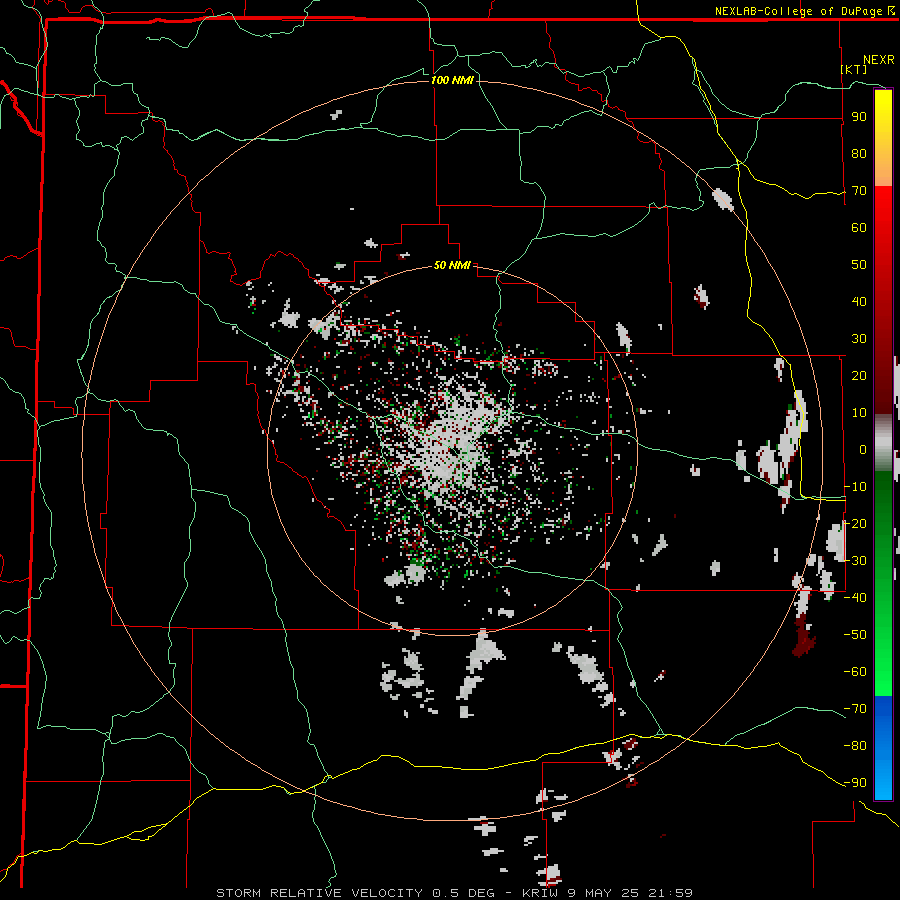Viewport: 900px width, 900px height.
Task: Click the positive 60 scale value
Action: point(859,227)
